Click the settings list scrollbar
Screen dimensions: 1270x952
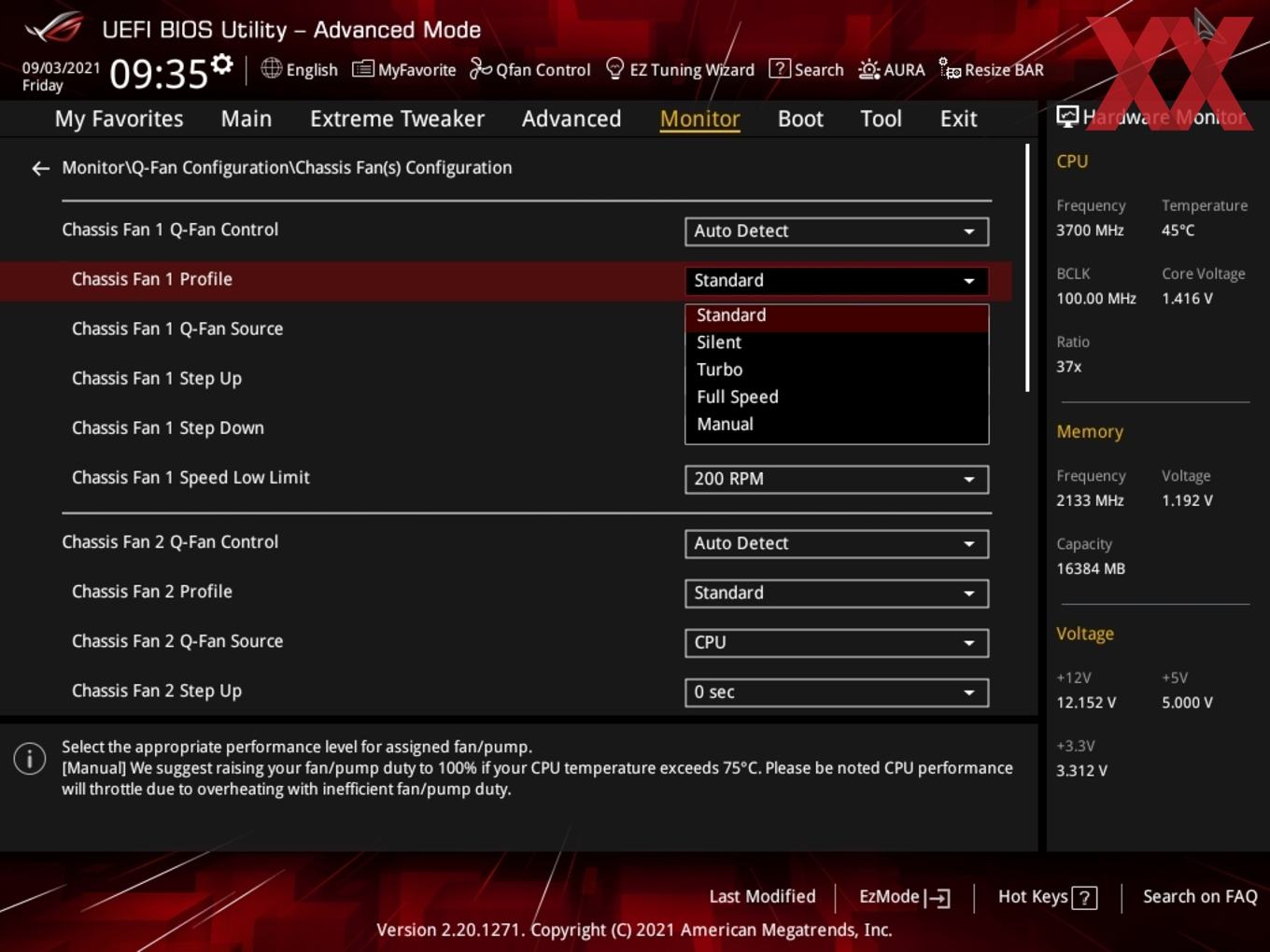[x=1027, y=268]
